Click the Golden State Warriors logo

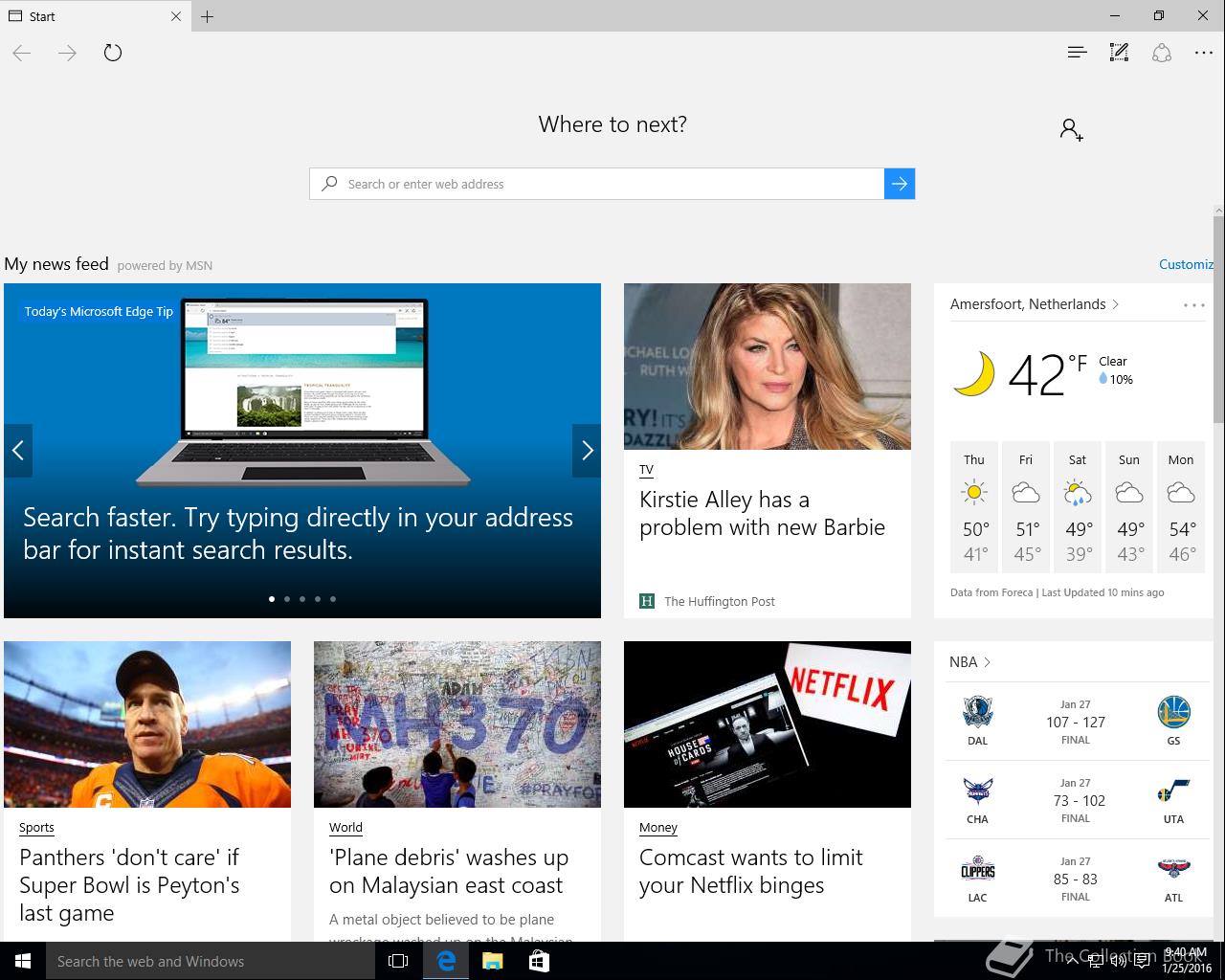point(1173,712)
